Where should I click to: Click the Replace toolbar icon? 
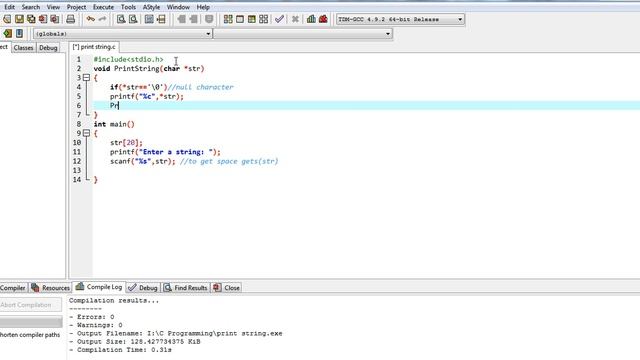tap(133, 19)
